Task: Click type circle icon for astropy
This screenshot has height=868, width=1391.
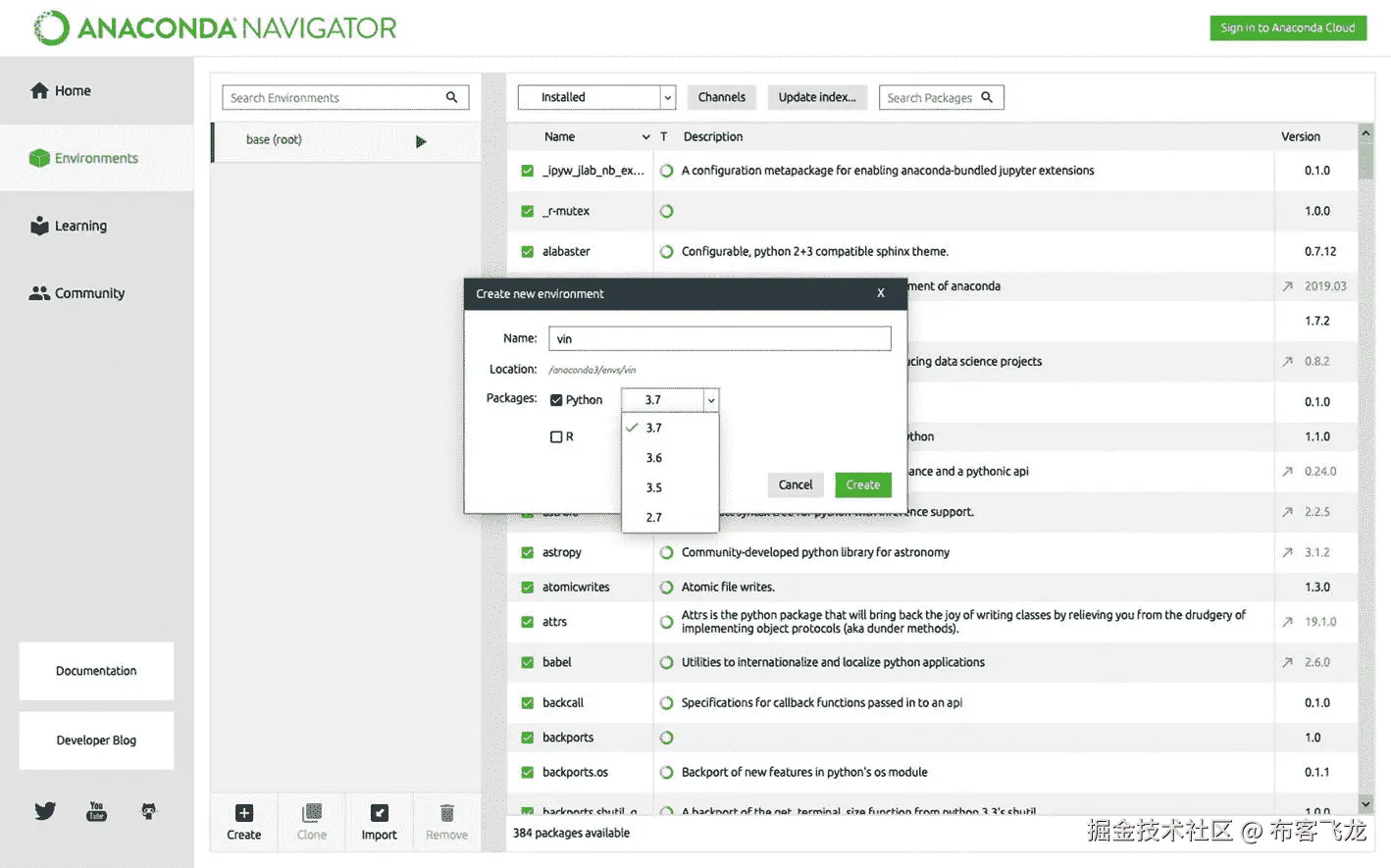Action: [x=667, y=552]
